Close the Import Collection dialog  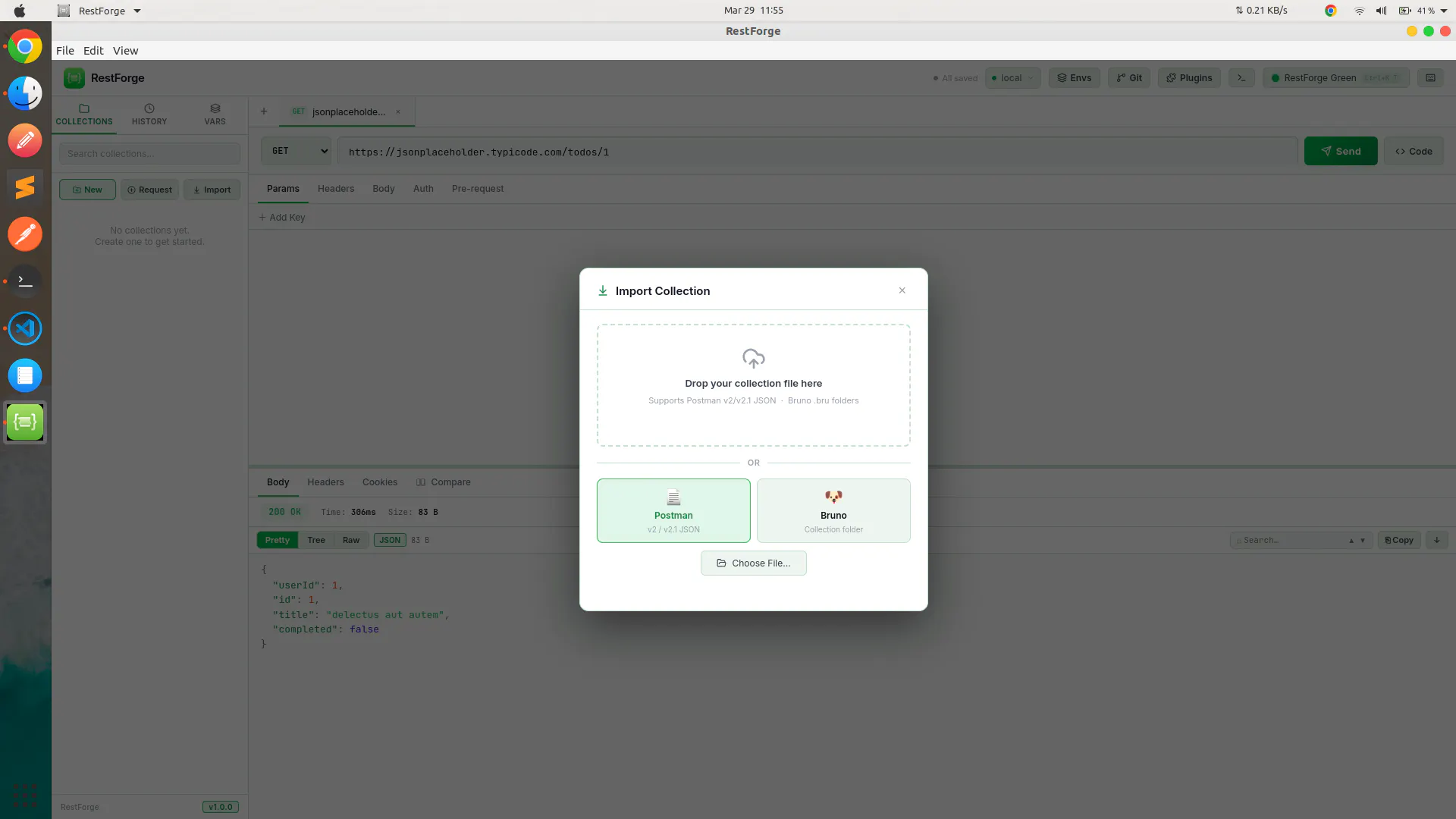pos(902,290)
